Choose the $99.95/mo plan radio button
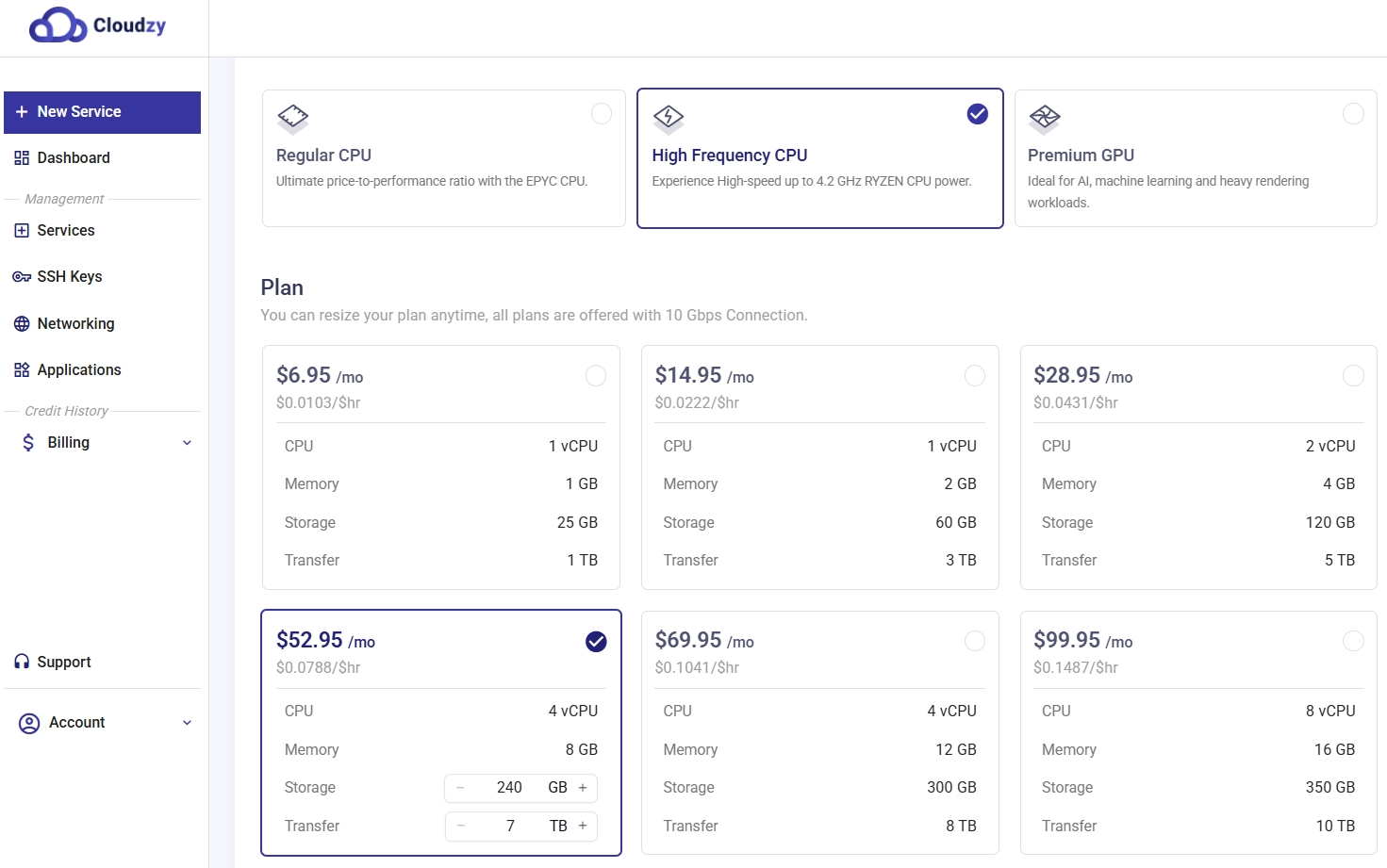 [1352, 641]
